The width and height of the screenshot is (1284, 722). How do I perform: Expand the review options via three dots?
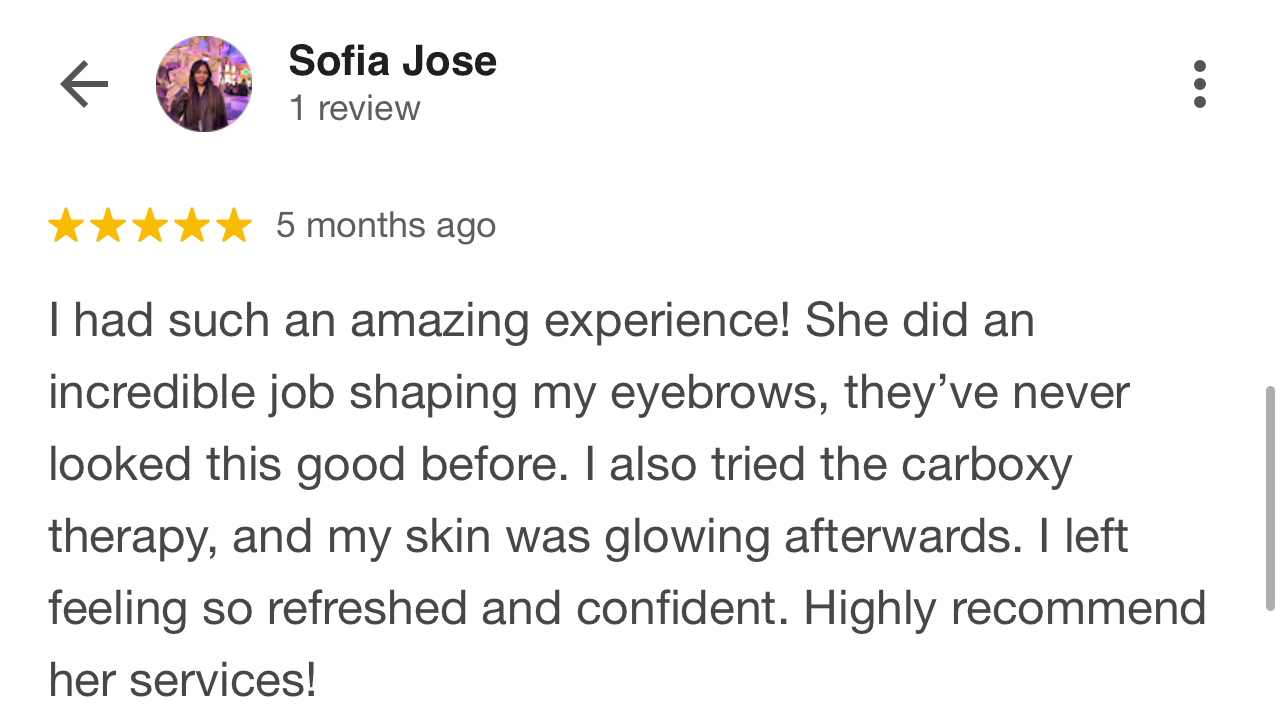point(1200,83)
